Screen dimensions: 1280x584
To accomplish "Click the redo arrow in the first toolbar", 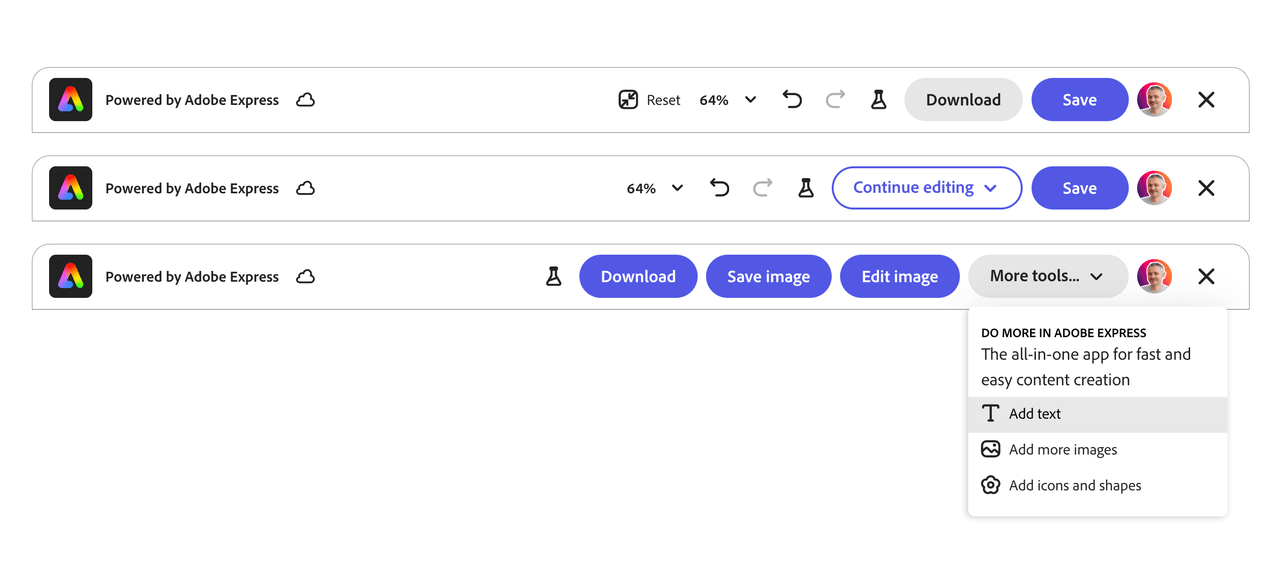I will click(835, 100).
